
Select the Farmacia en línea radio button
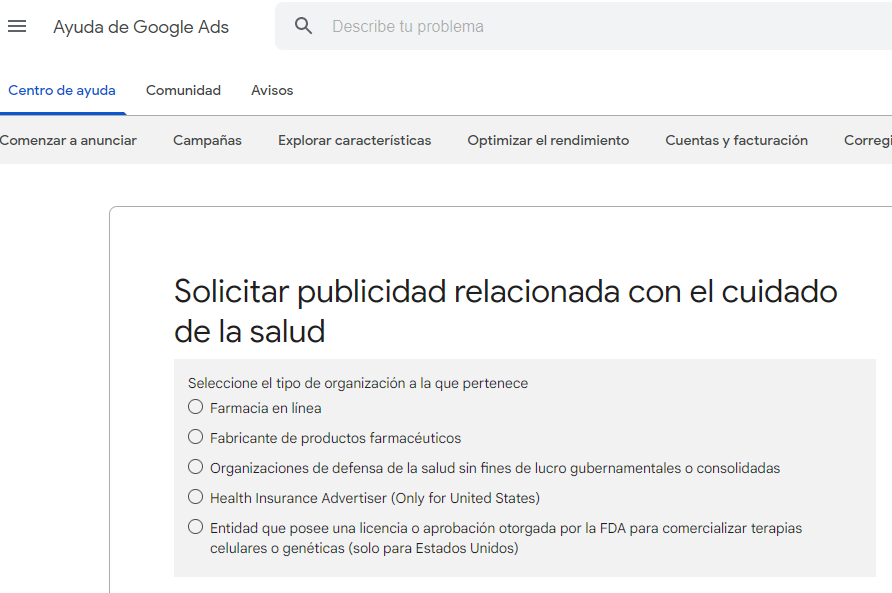pos(196,407)
